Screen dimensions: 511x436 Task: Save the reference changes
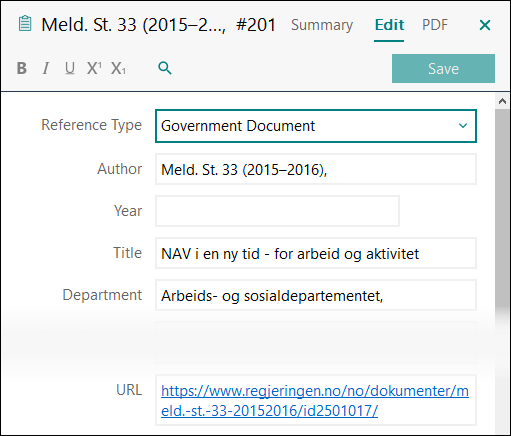coord(443,69)
